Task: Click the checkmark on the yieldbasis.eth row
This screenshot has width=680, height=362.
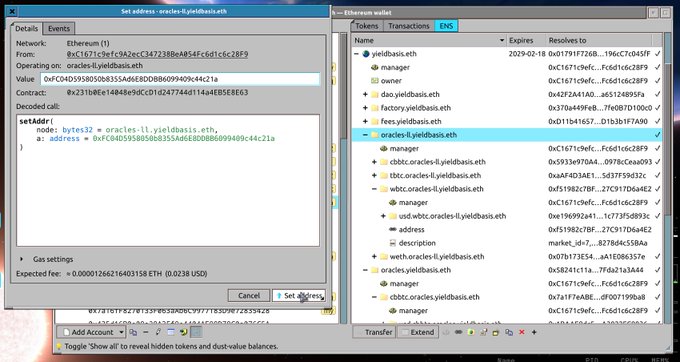Action: point(658,54)
